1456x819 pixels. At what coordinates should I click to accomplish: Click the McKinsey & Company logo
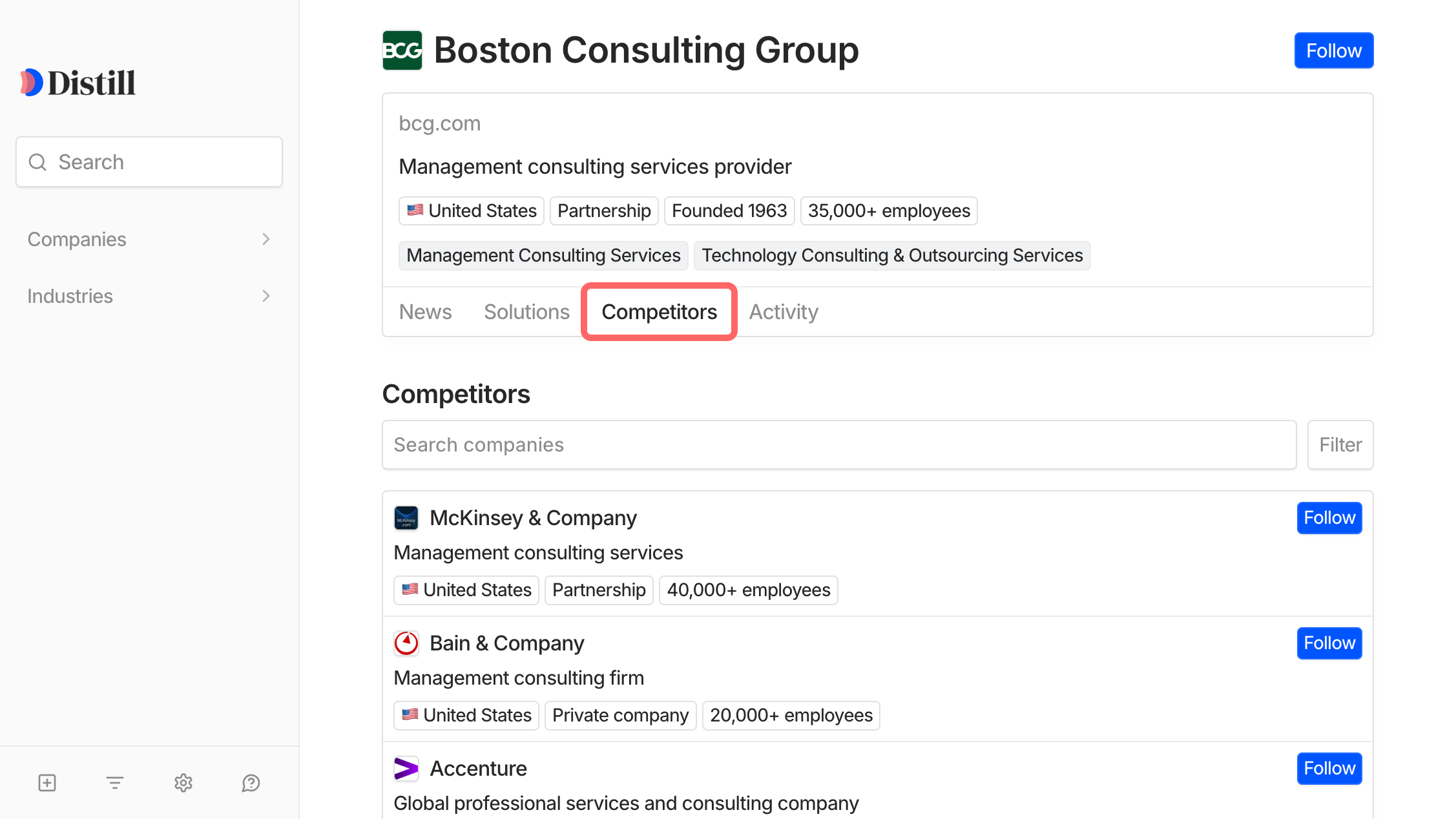tap(406, 518)
